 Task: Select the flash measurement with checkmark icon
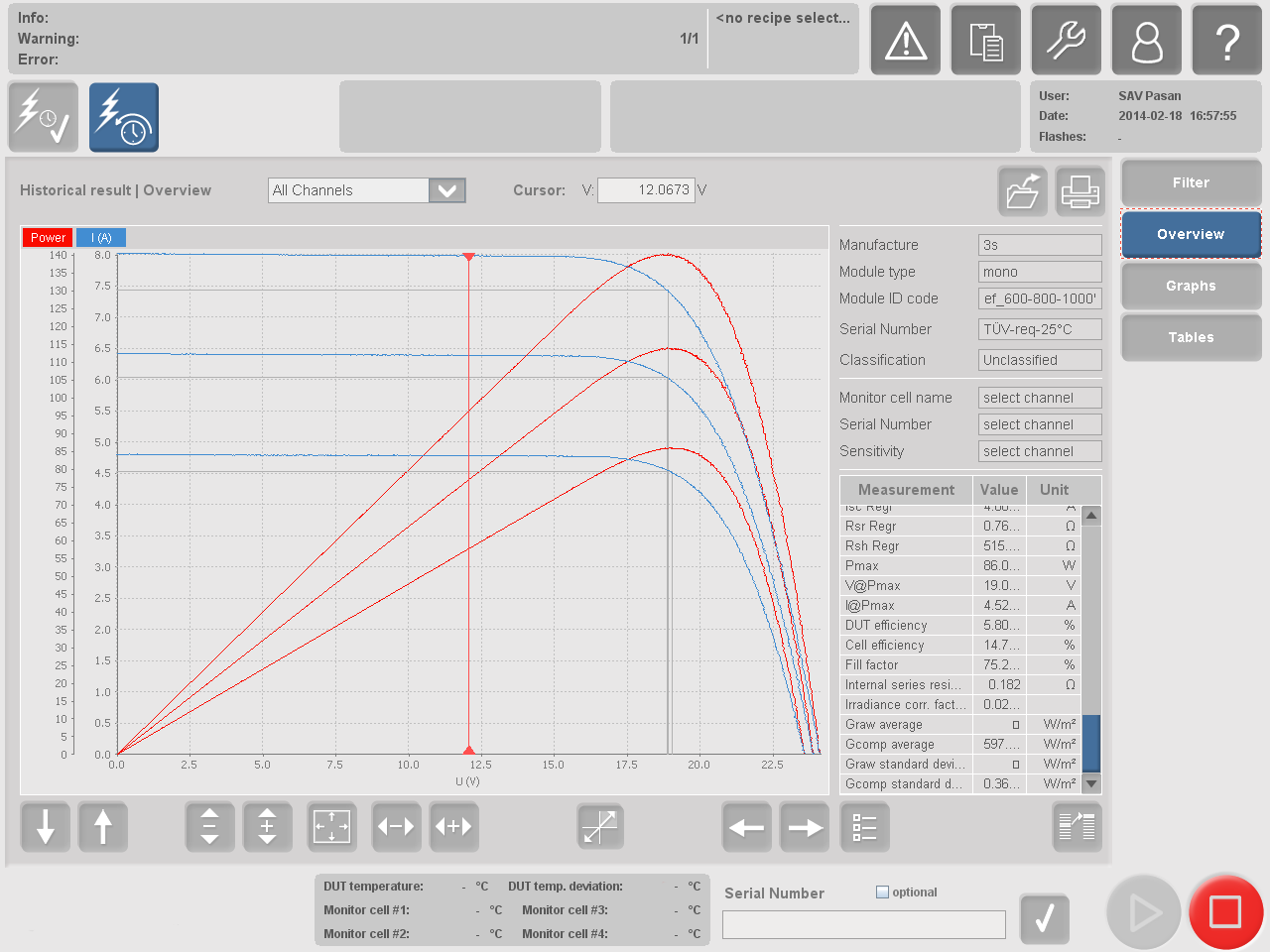tap(44, 117)
